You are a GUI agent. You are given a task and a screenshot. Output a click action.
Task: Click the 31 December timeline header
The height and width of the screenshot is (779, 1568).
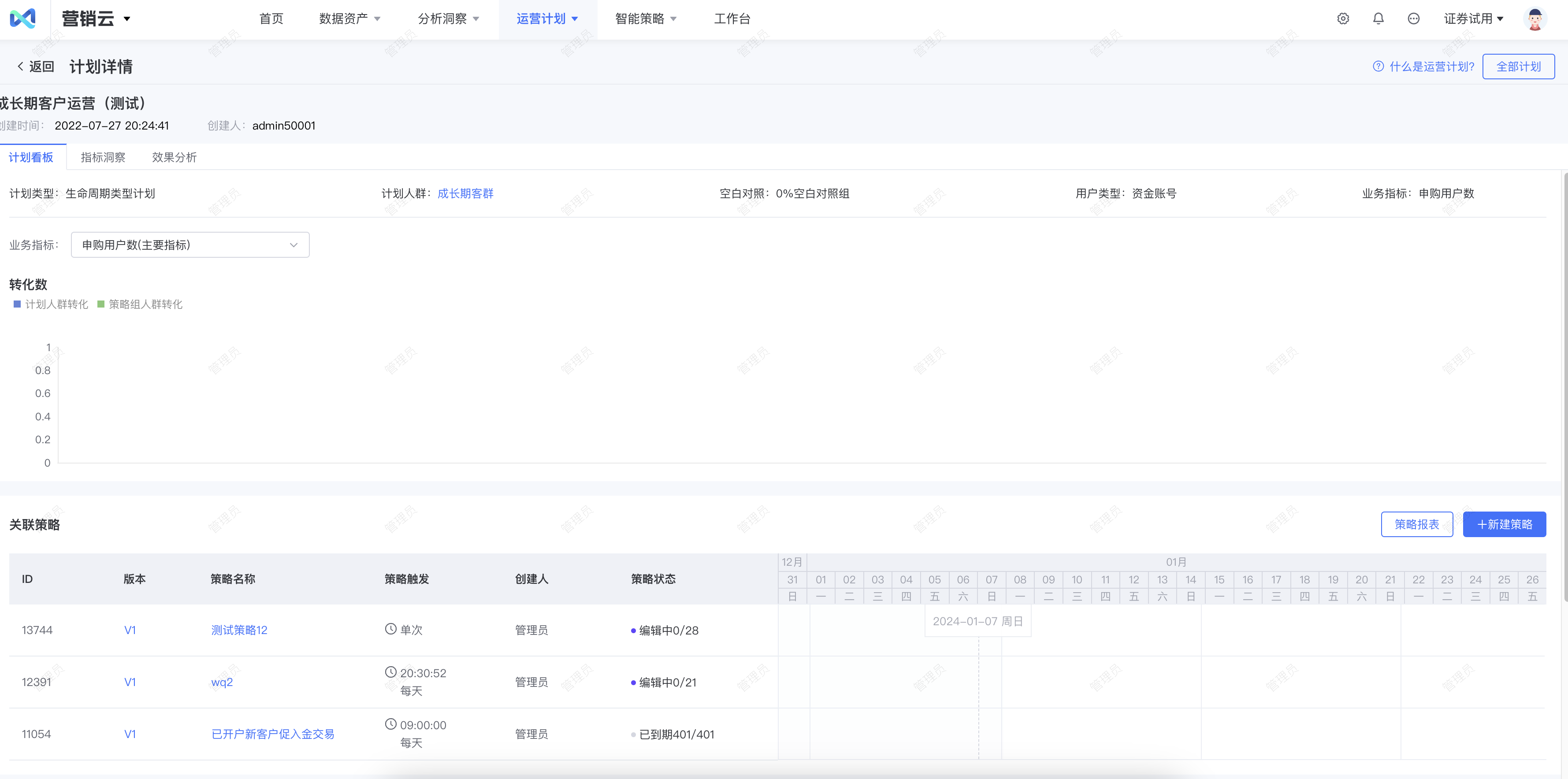[x=792, y=580]
